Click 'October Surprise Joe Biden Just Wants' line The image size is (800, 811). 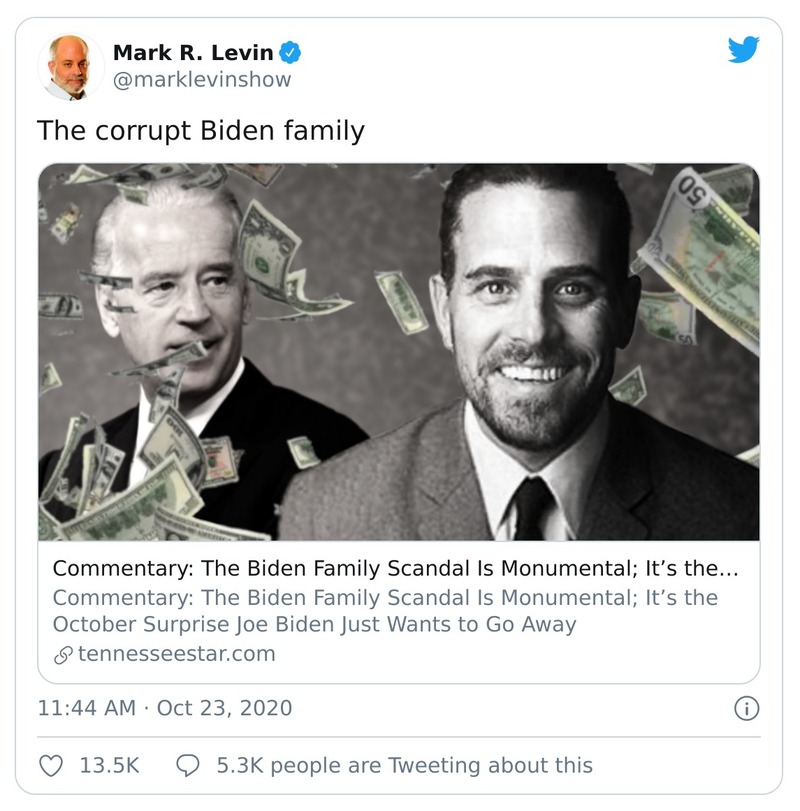click(x=314, y=624)
